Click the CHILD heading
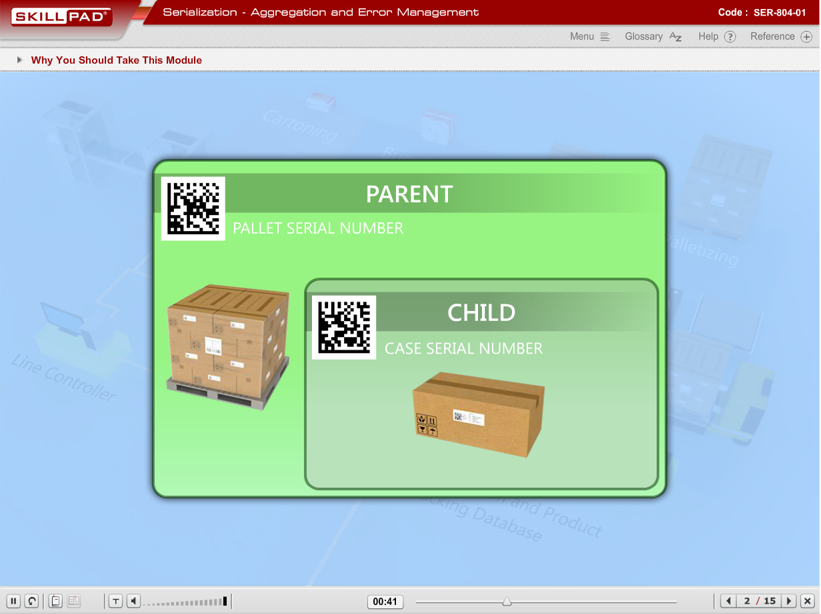The width and height of the screenshot is (821, 614). point(481,313)
